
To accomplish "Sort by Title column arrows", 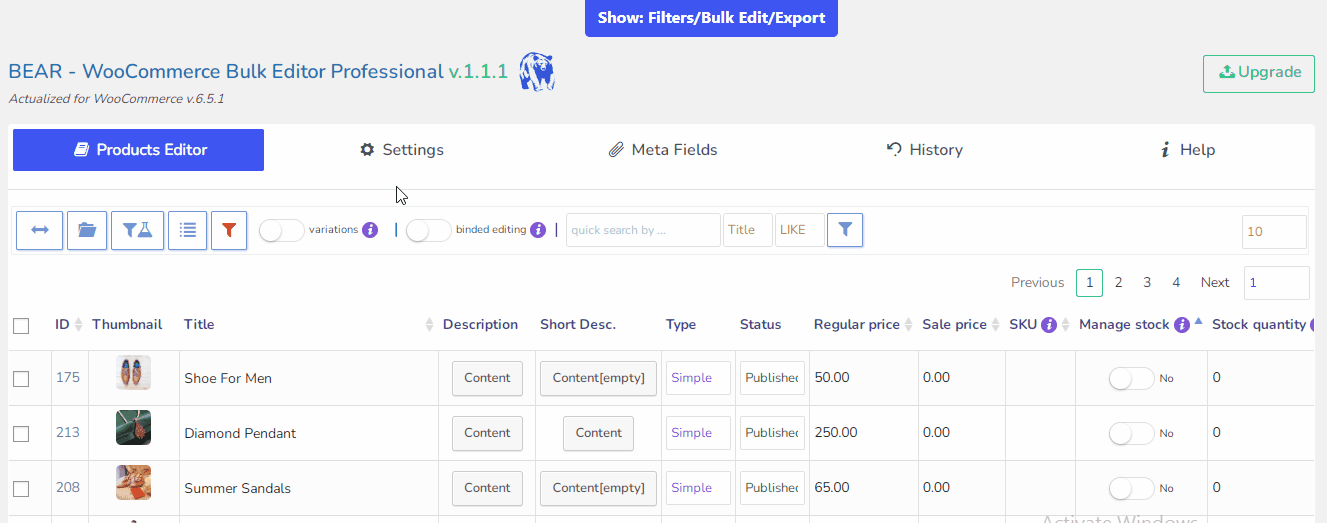I will [x=430, y=325].
